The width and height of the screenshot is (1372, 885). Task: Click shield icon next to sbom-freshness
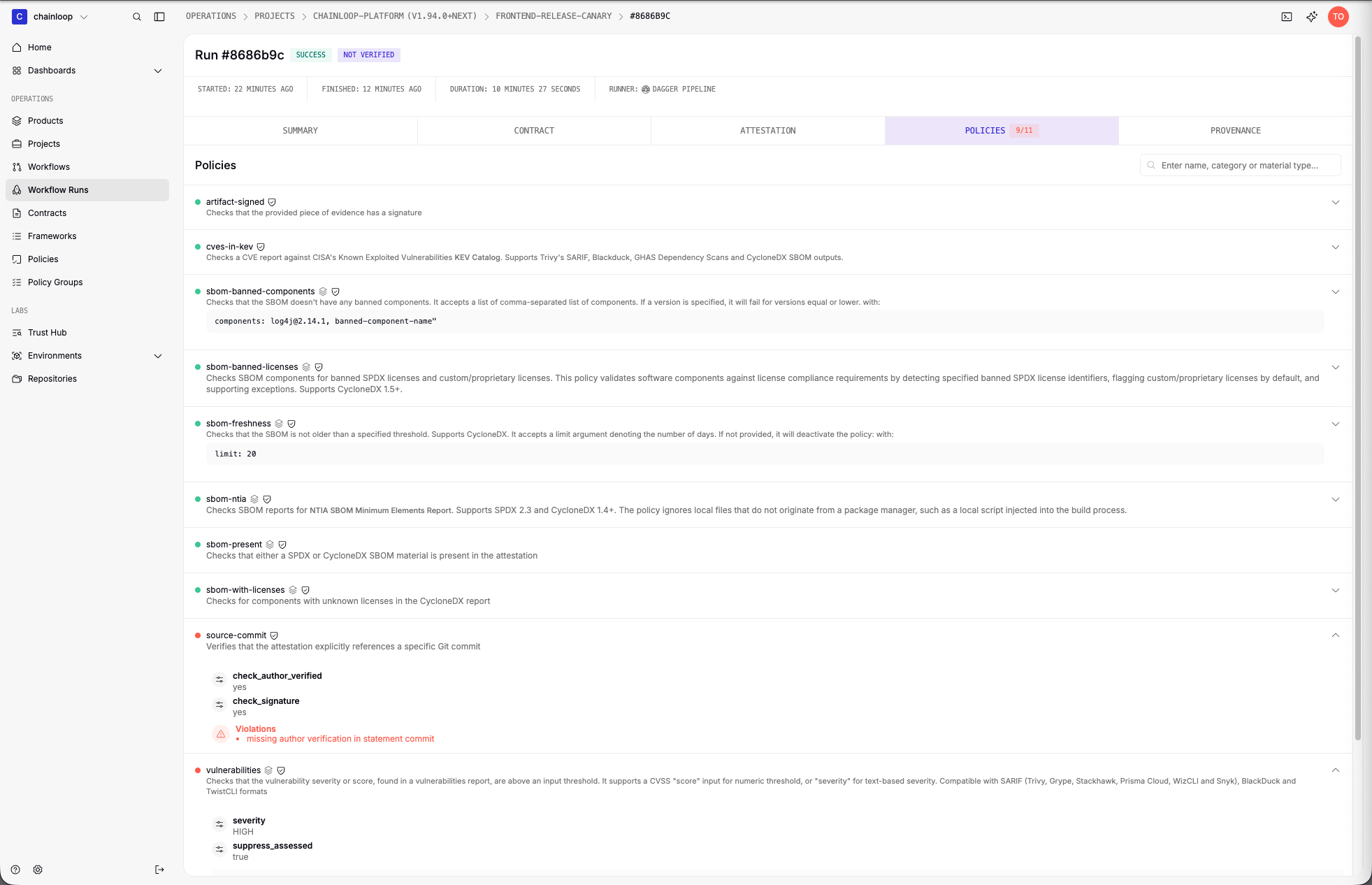(291, 424)
